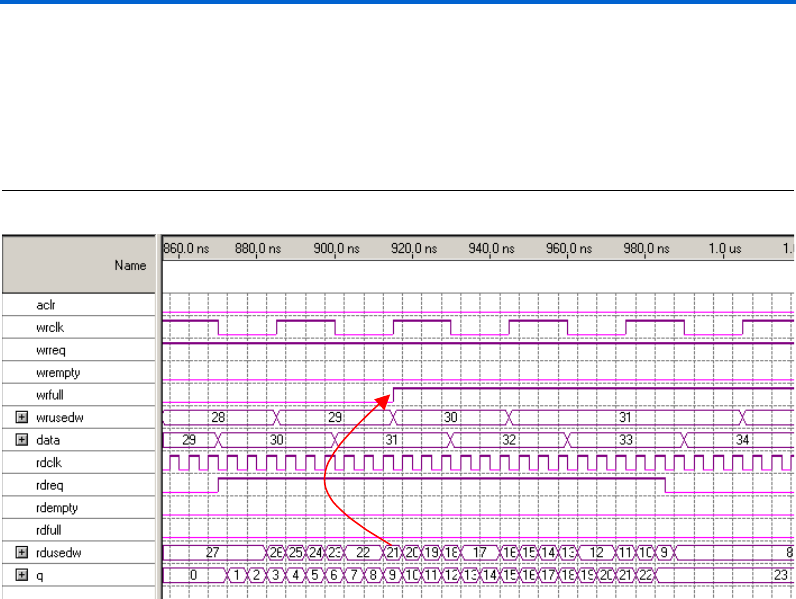Select the wrempty signal name
Image resolution: width=796 pixels, height=599 pixels.
[x=58, y=373]
